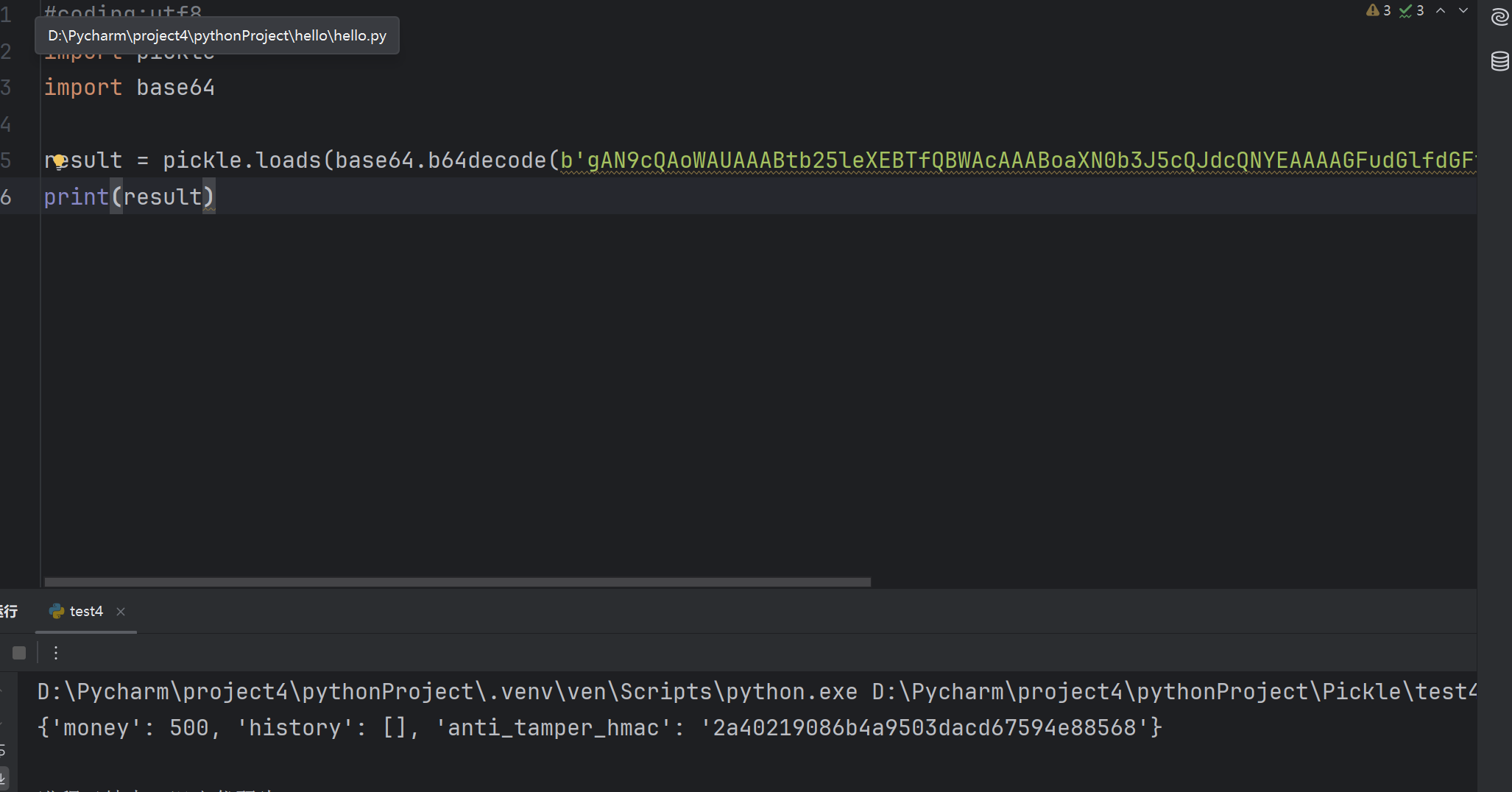Go to next highlighted error arrow

coord(1463,10)
